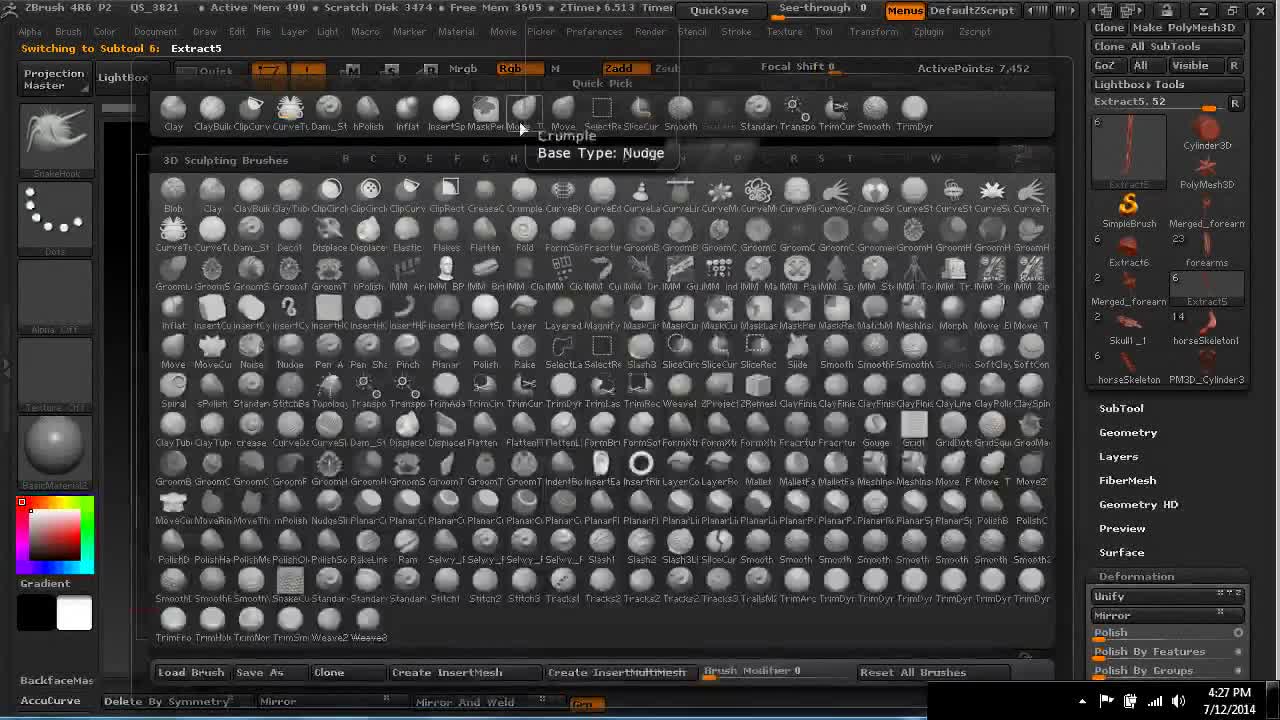
Task: Toggle the Menus button in the title bar
Action: (x=905, y=10)
